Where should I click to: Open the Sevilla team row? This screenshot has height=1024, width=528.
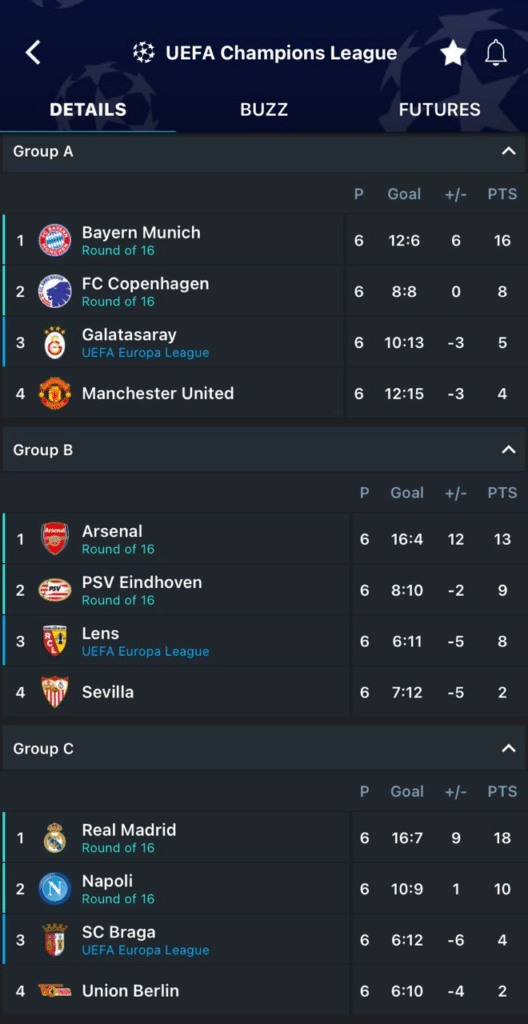tap(264, 692)
